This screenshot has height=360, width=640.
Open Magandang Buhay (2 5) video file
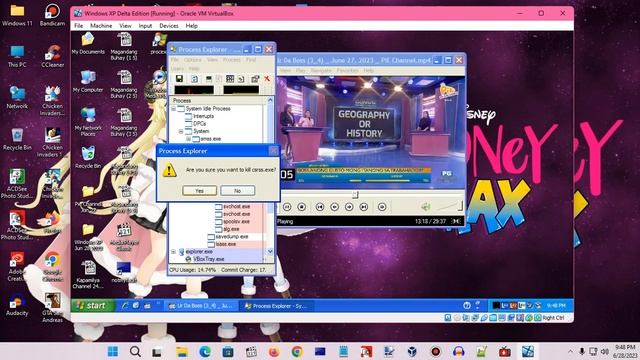click(124, 84)
